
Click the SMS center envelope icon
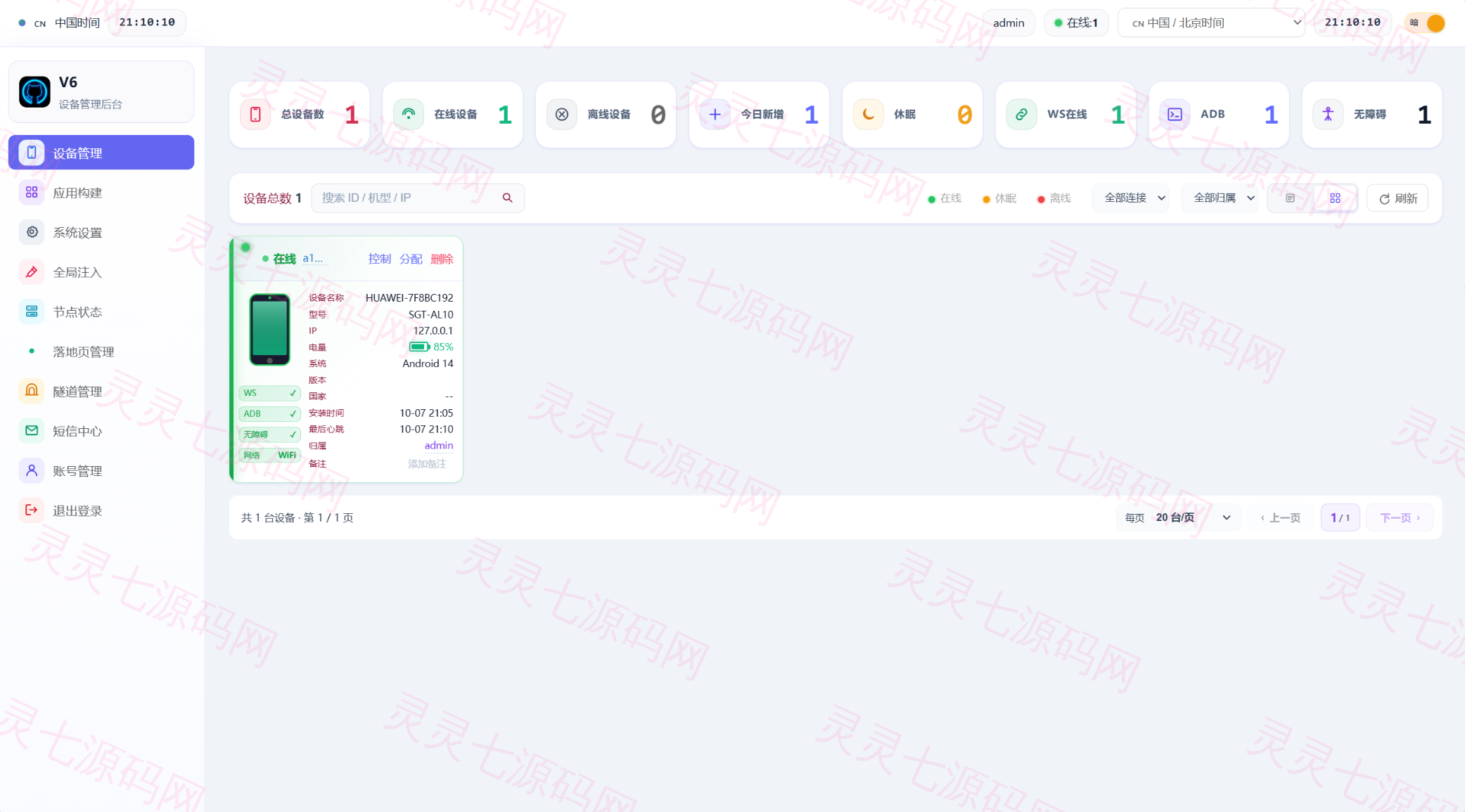(32, 431)
